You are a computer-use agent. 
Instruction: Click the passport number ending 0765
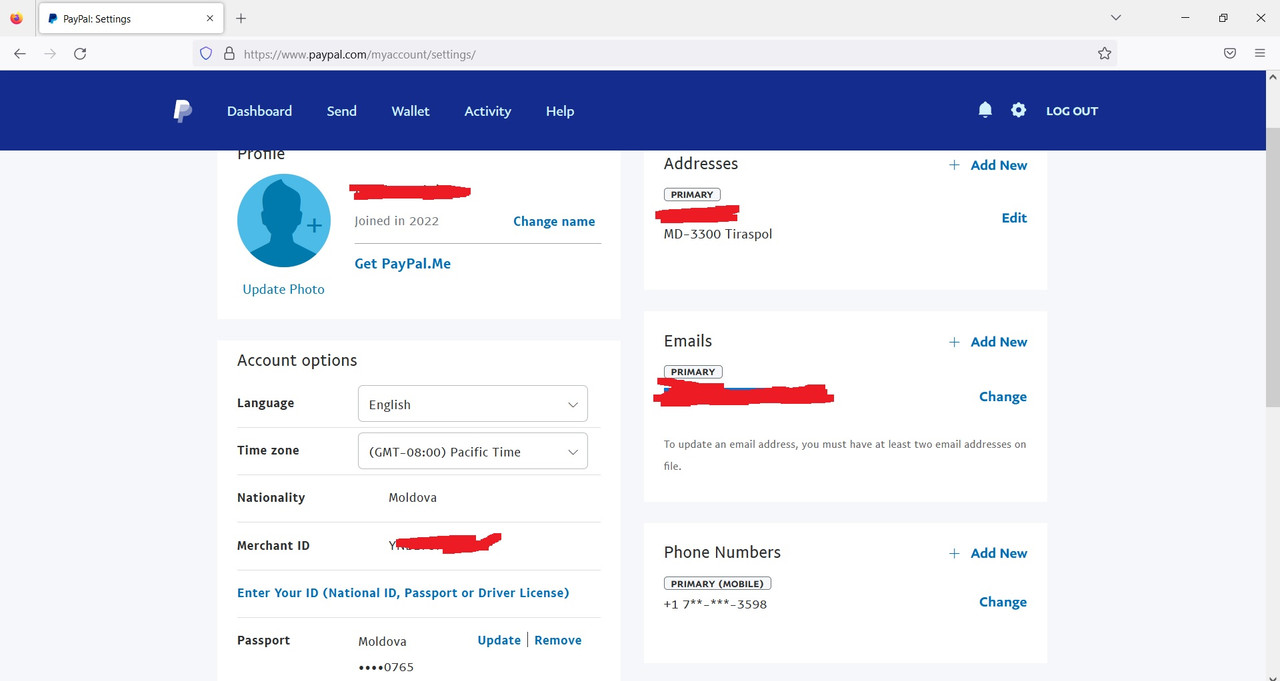(386, 667)
